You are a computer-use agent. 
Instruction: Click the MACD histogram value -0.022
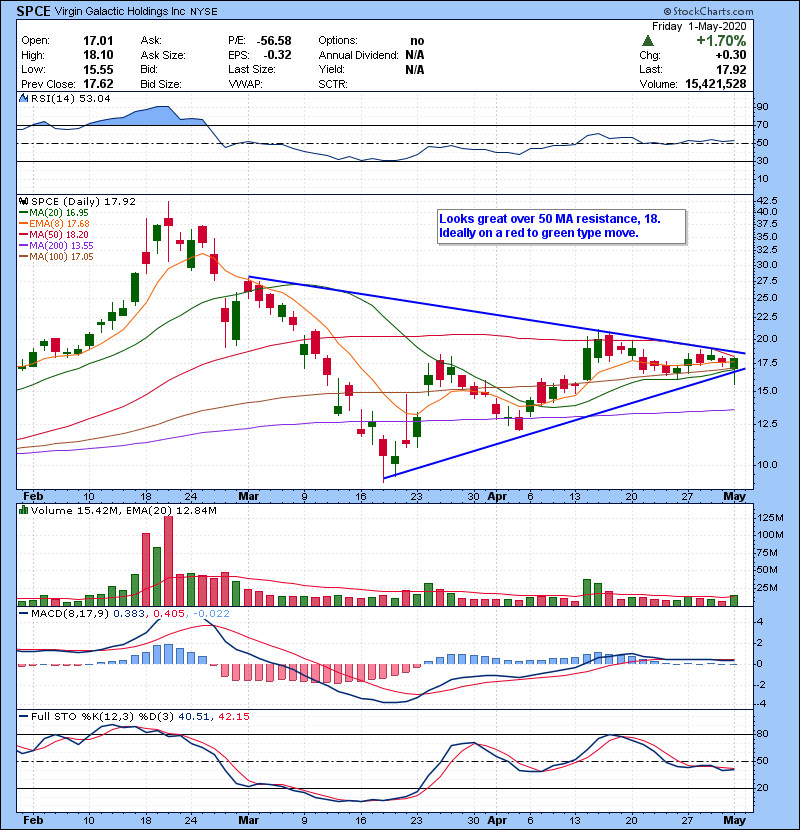(211, 614)
